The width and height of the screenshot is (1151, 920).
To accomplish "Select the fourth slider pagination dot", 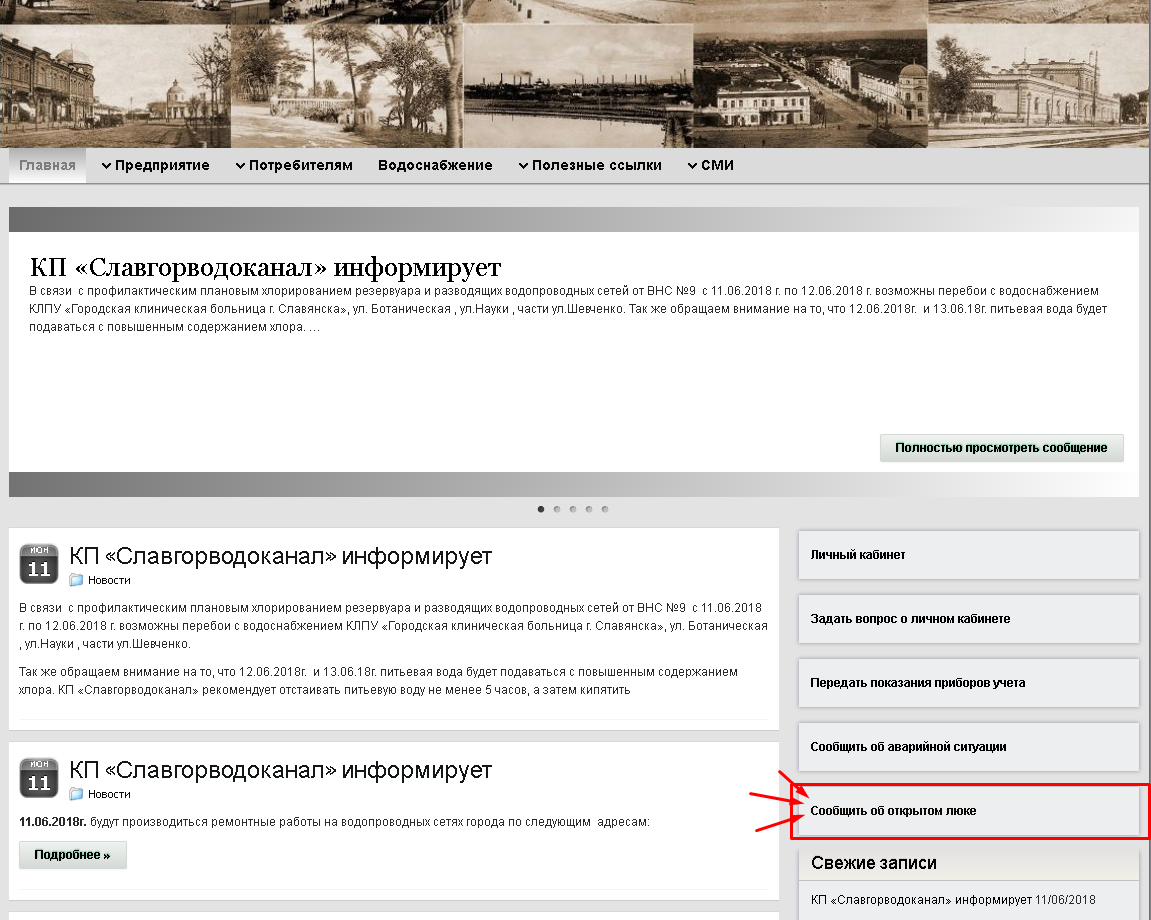I will coord(589,509).
